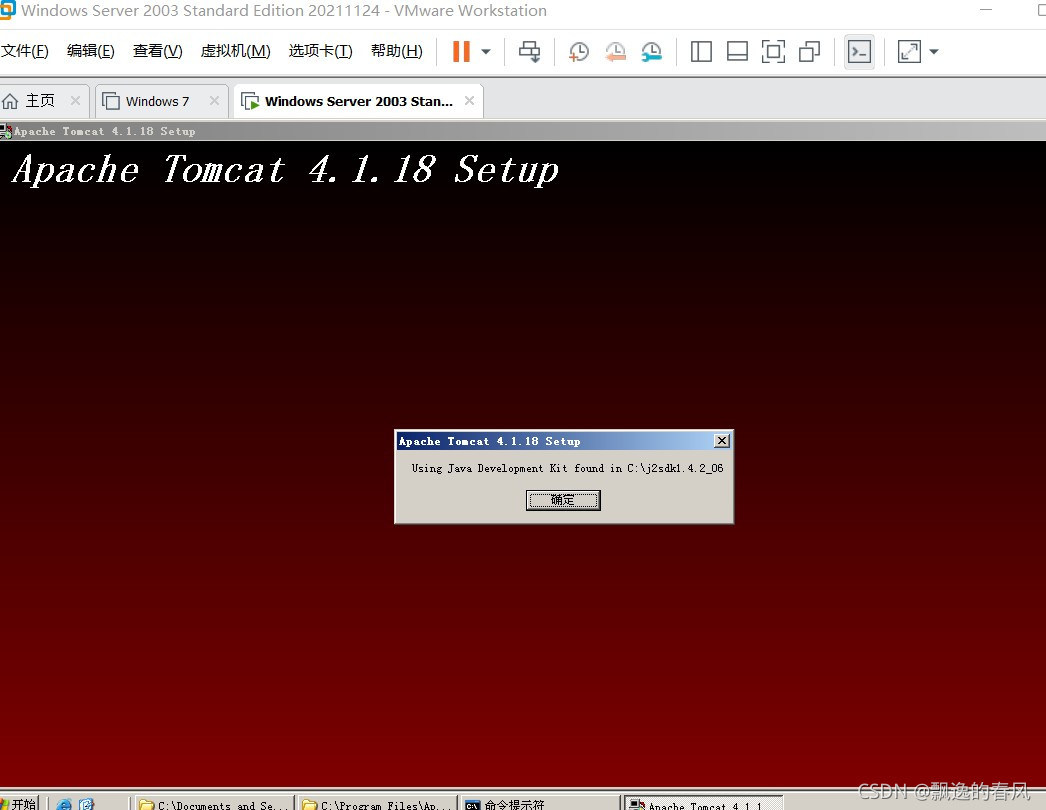Click the second quick launch icon
Viewport: 1046px width, 810px height.
click(87, 804)
